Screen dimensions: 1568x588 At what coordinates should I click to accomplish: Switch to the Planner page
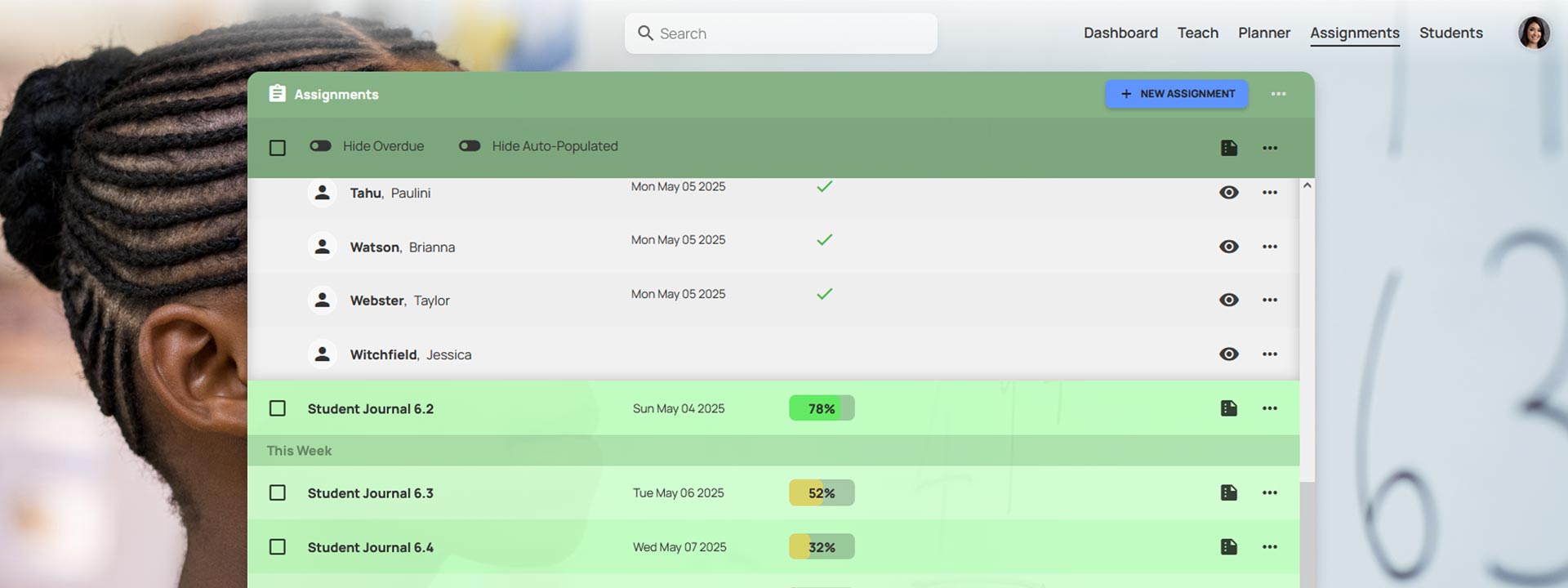coord(1264,33)
